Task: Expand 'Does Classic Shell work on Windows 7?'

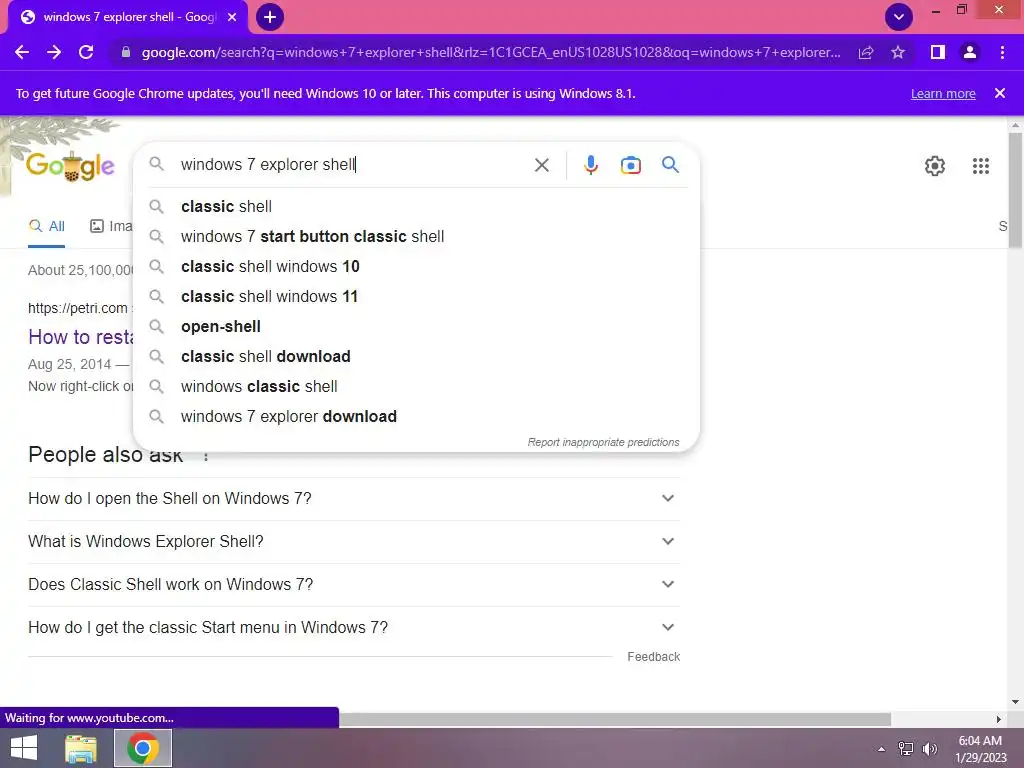Action: [x=353, y=584]
